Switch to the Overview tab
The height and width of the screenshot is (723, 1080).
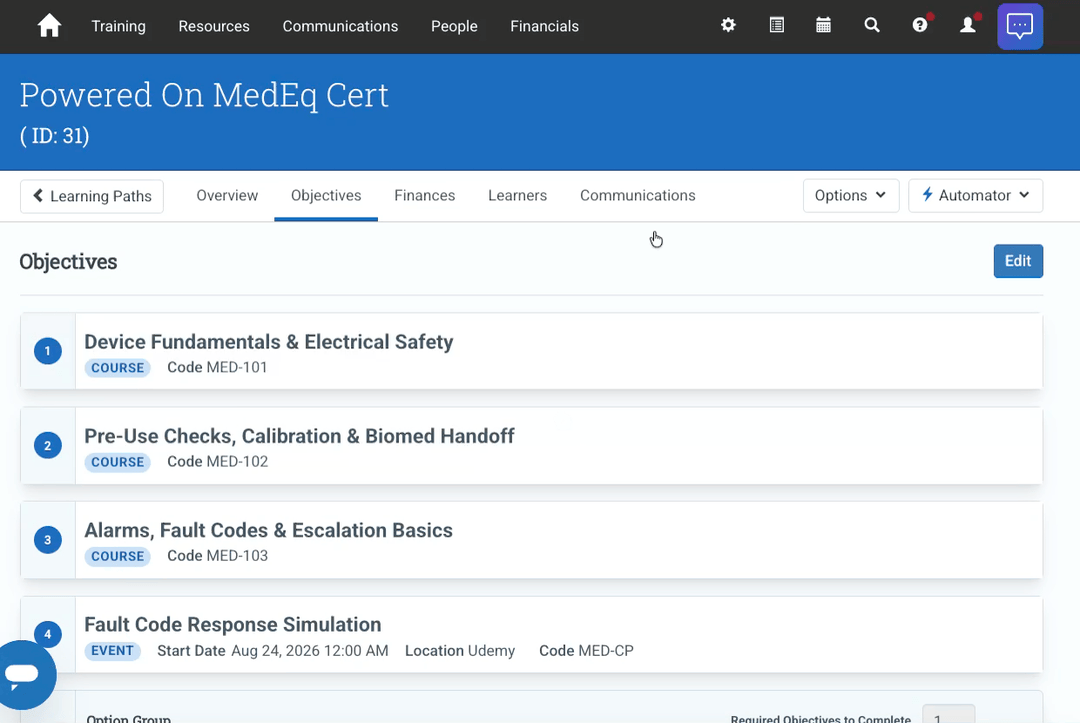(227, 196)
